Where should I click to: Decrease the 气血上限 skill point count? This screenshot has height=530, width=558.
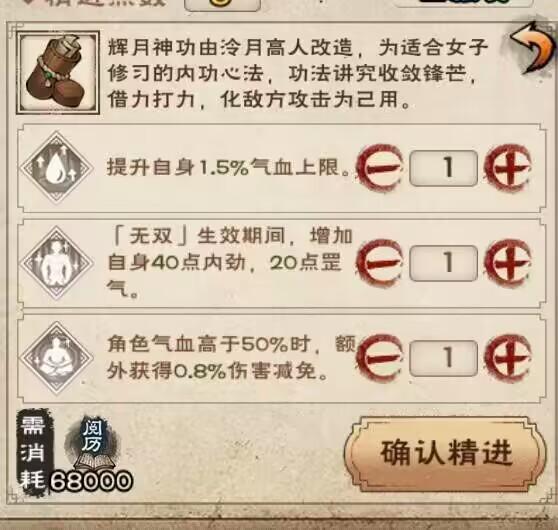point(380,167)
